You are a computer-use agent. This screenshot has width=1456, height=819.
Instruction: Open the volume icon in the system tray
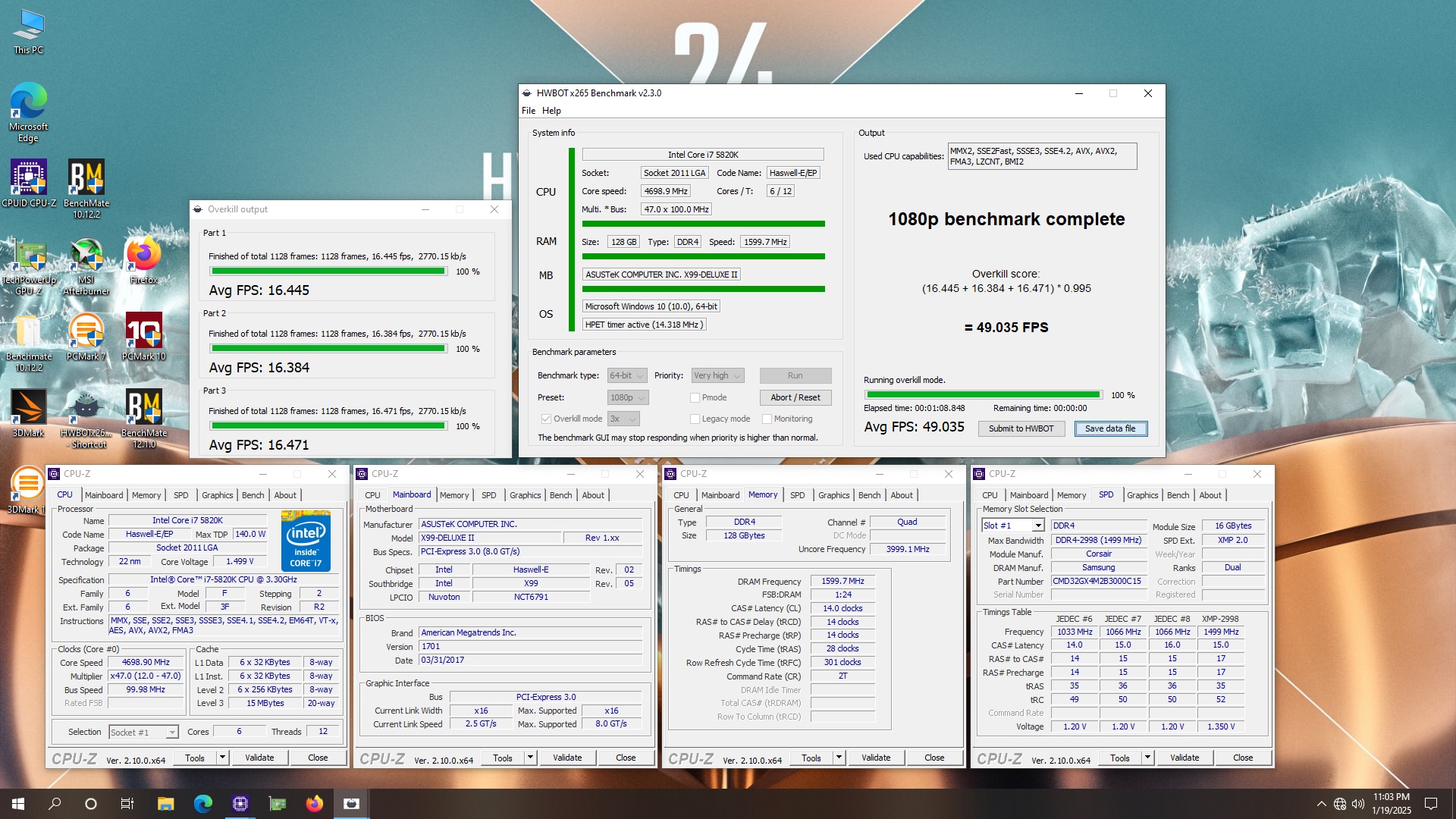1357,804
